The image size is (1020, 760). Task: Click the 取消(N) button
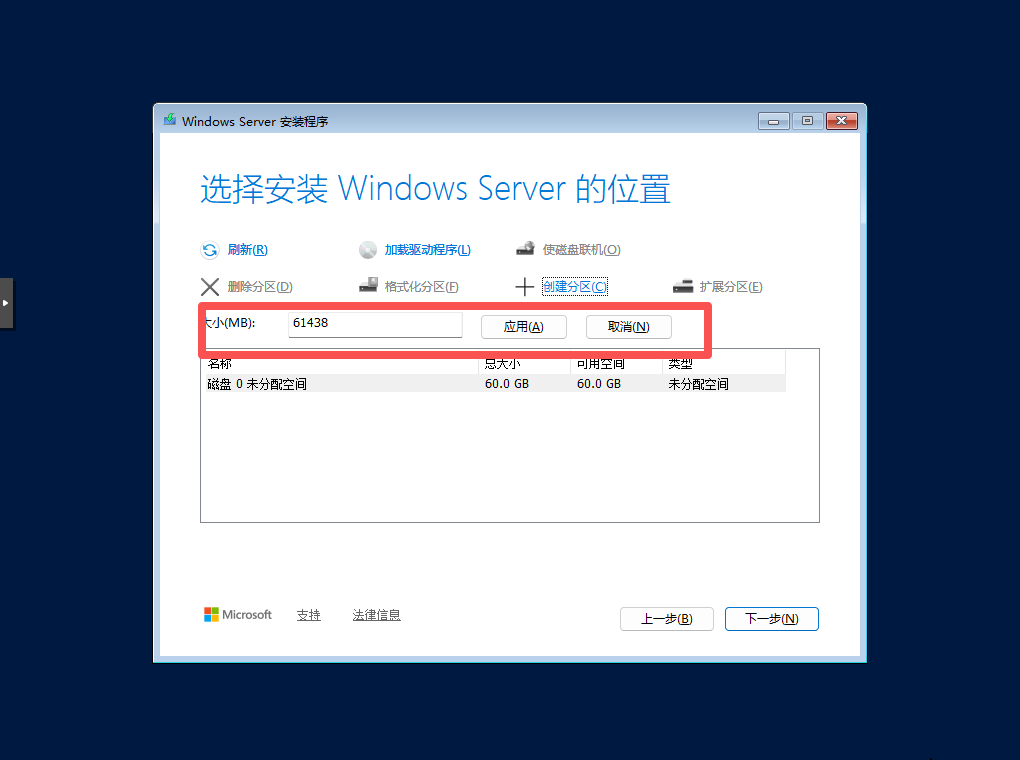pyautogui.click(x=628, y=327)
